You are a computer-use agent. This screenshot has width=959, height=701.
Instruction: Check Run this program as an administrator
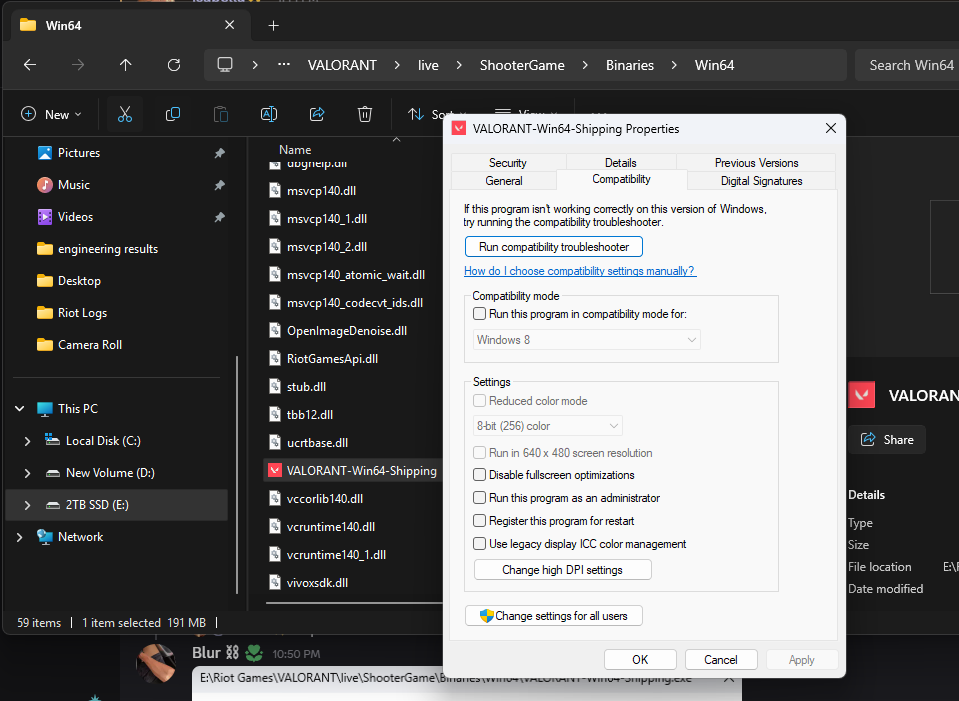(480, 498)
